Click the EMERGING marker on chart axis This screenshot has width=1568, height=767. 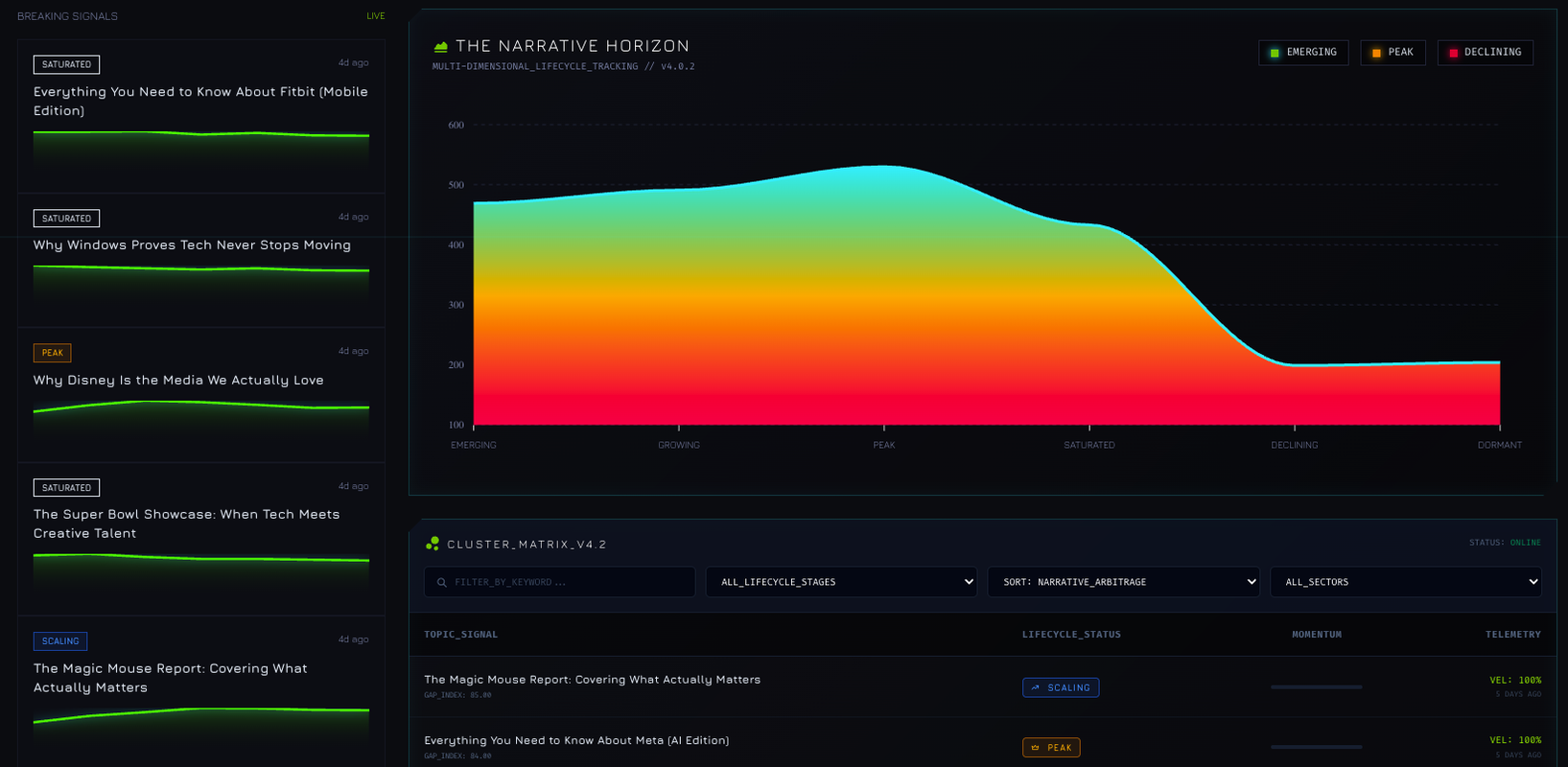coord(474,445)
